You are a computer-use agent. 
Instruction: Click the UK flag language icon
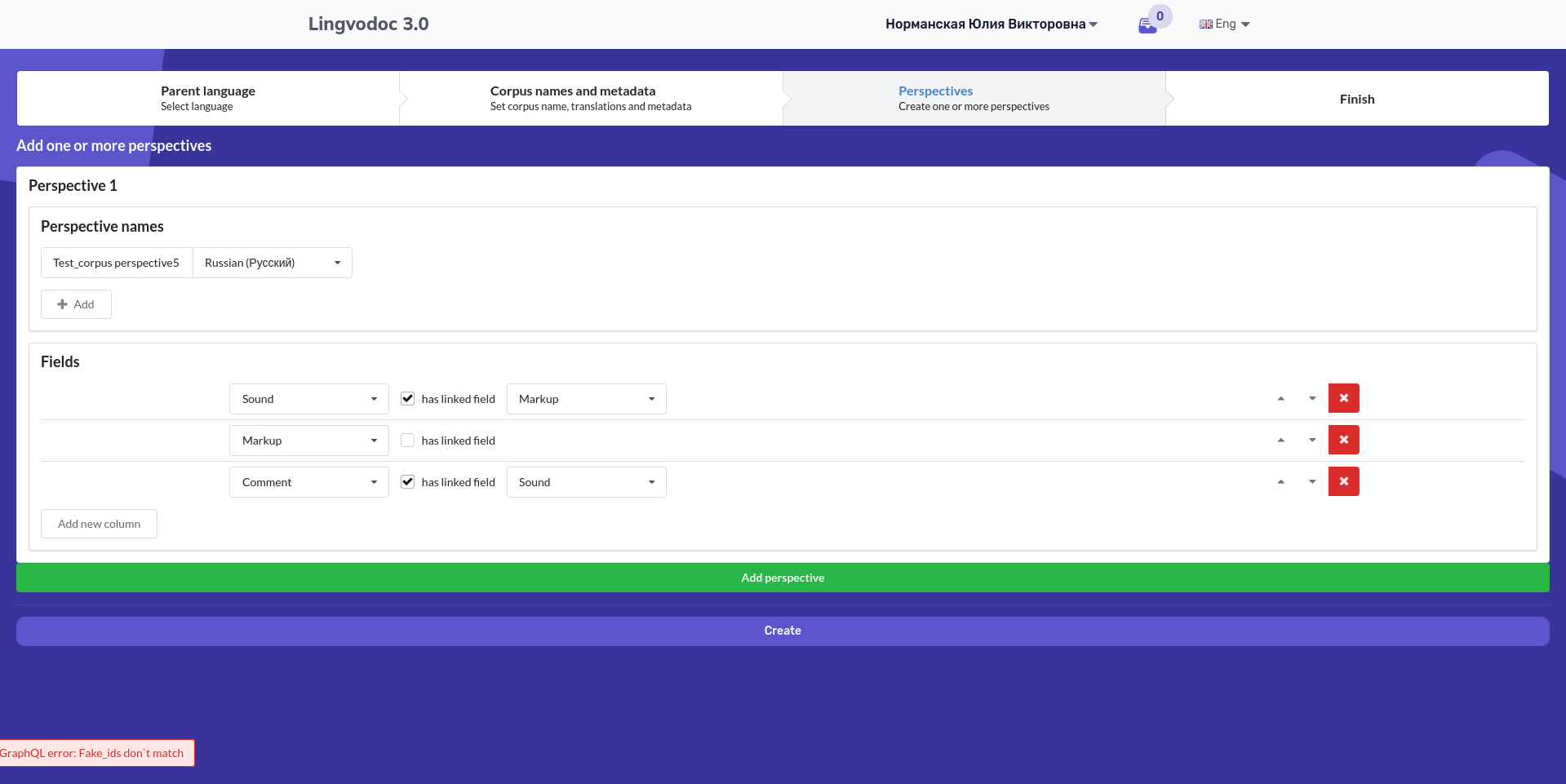click(1205, 24)
